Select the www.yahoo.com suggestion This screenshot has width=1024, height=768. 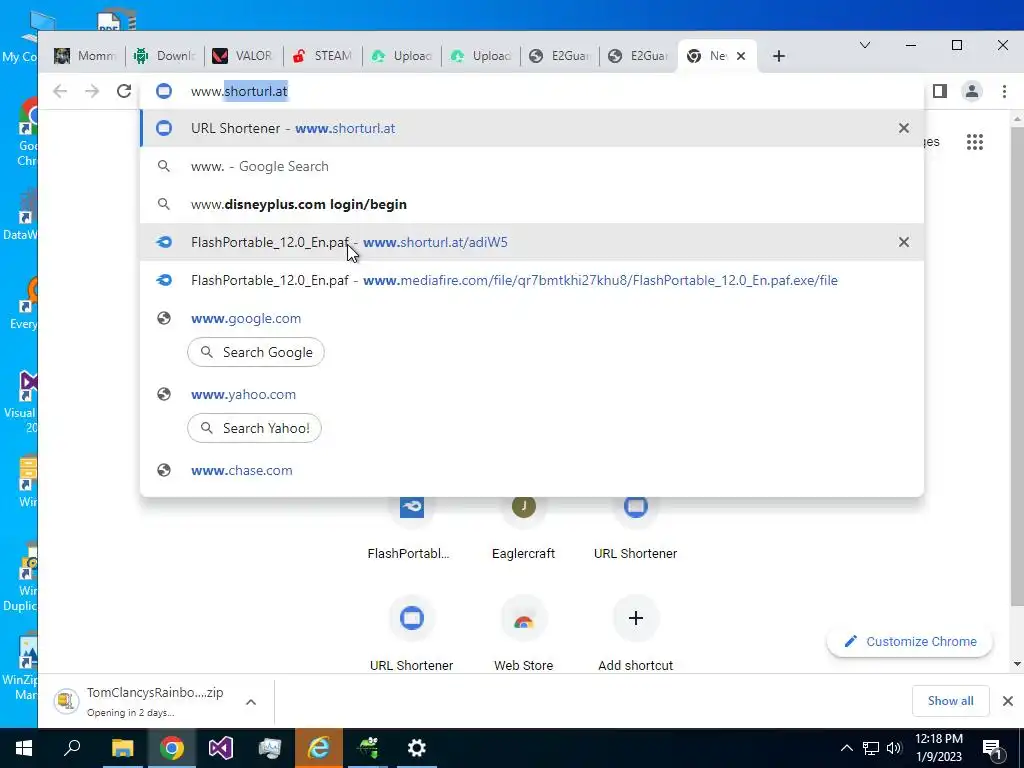[x=532, y=394]
